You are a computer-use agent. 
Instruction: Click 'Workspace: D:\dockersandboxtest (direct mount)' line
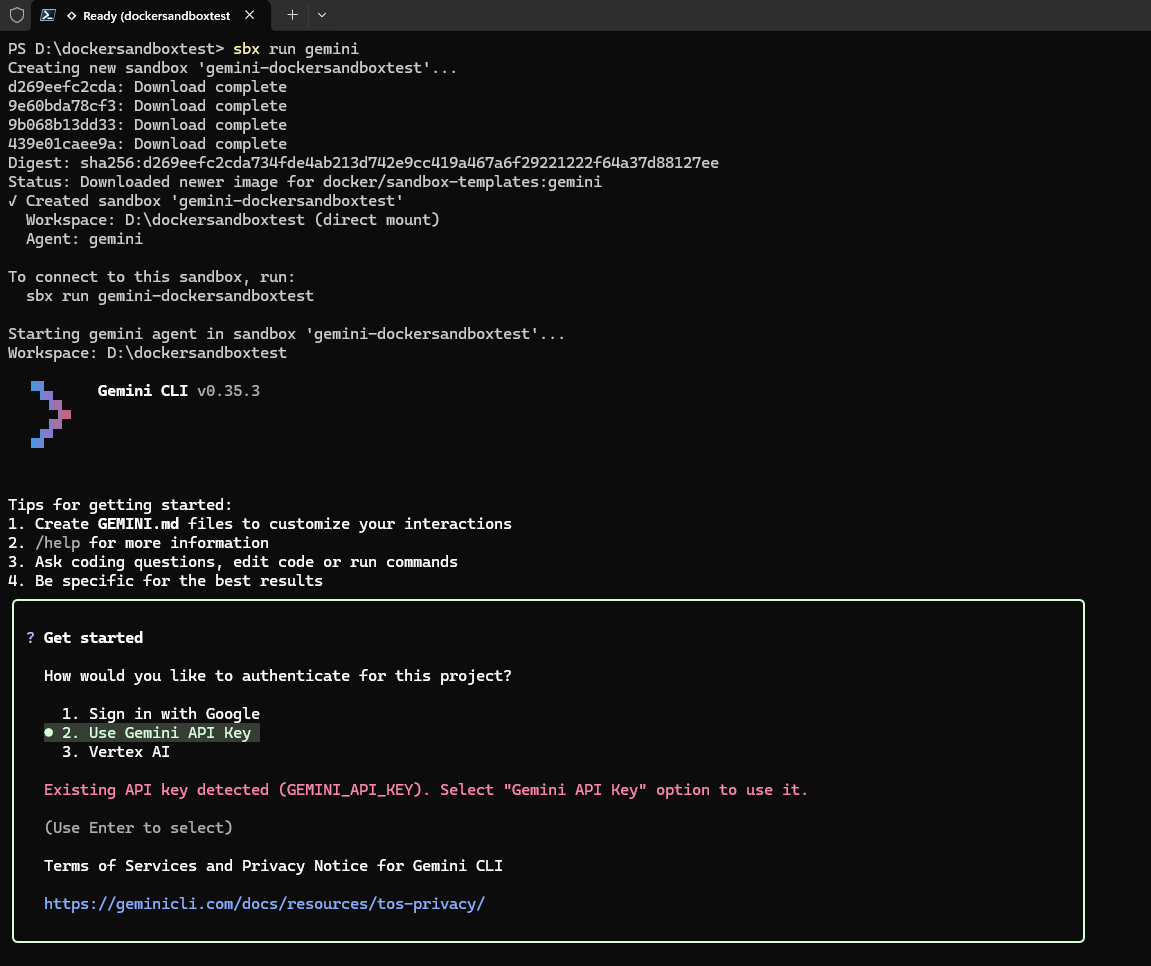coord(233,219)
